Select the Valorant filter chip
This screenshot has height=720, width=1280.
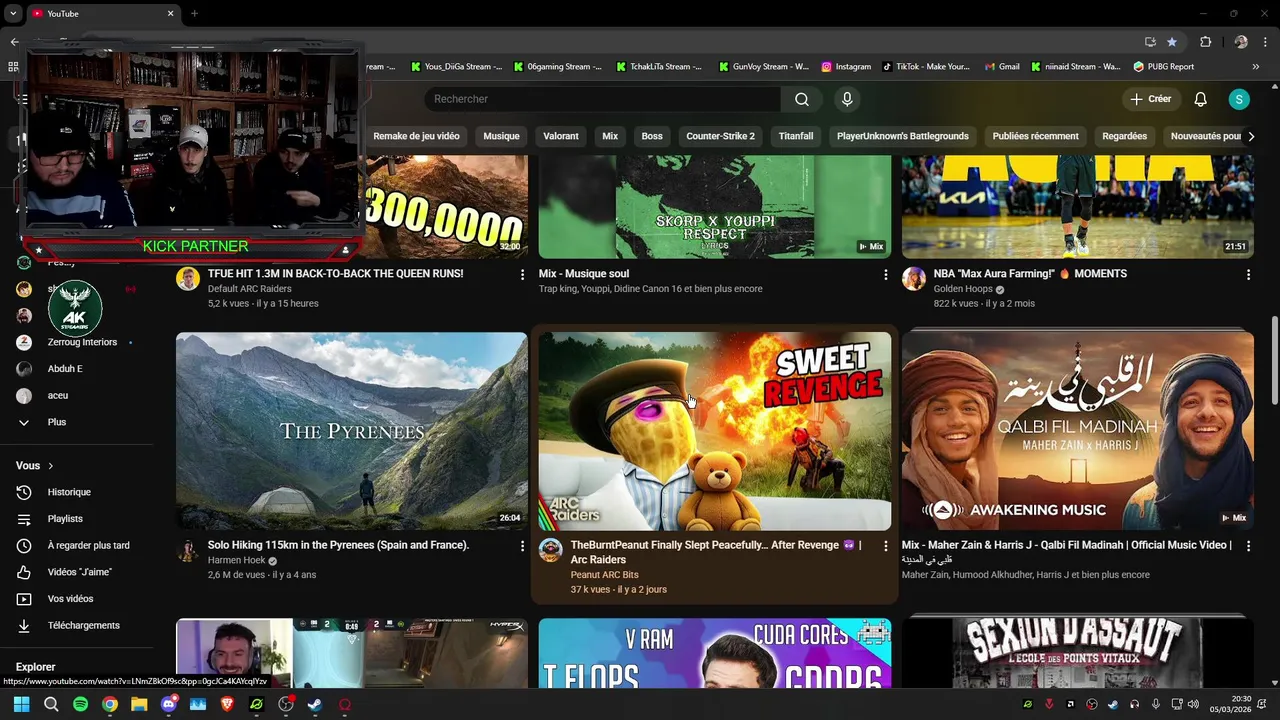[x=560, y=136]
